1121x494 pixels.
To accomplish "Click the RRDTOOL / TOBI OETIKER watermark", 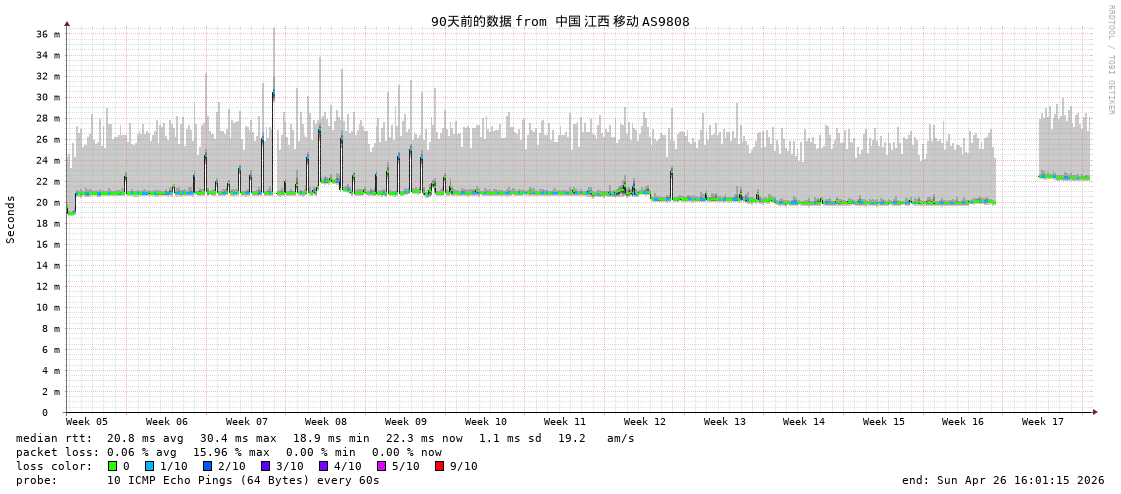I will pos(1110,60).
